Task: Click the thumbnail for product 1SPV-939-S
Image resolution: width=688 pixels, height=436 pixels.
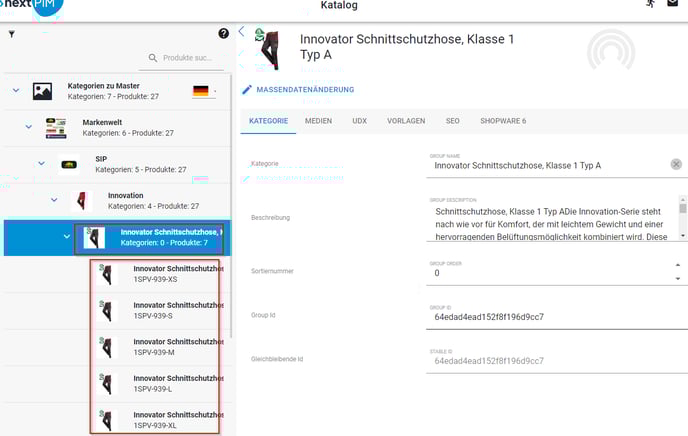Action: 107,311
